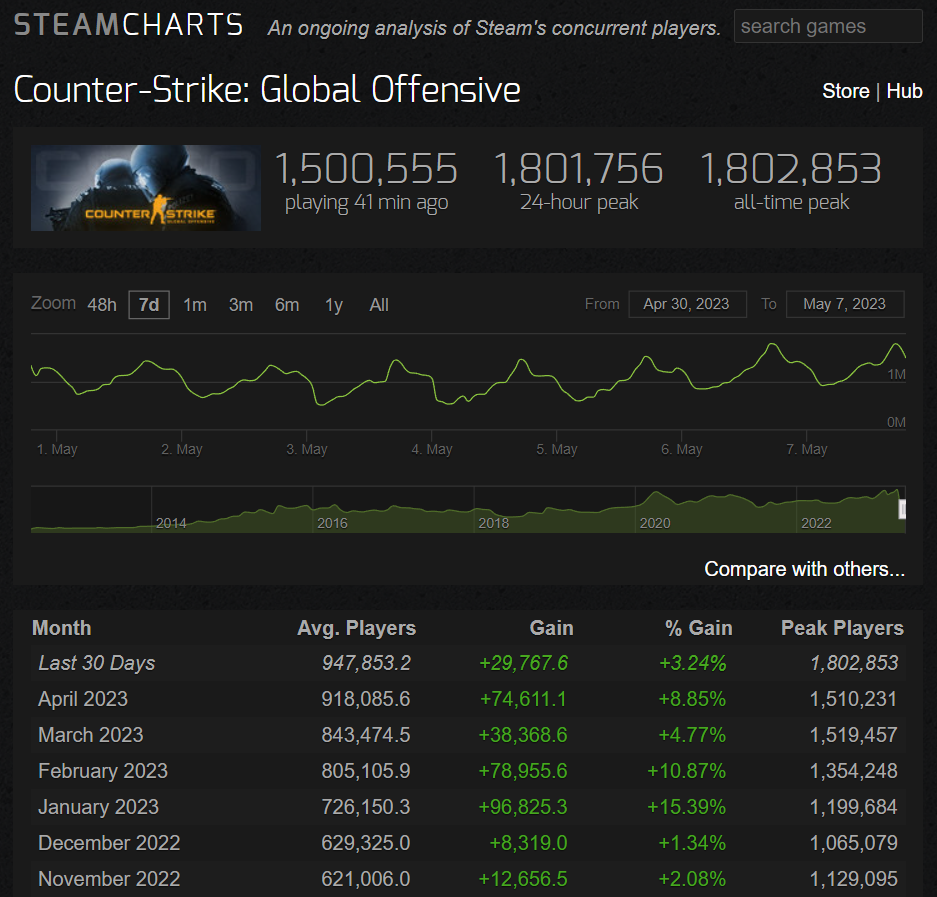Screen dimensions: 937x897
Task: Click the To date field May 7, 2023
Action: click(x=844, y=304)
